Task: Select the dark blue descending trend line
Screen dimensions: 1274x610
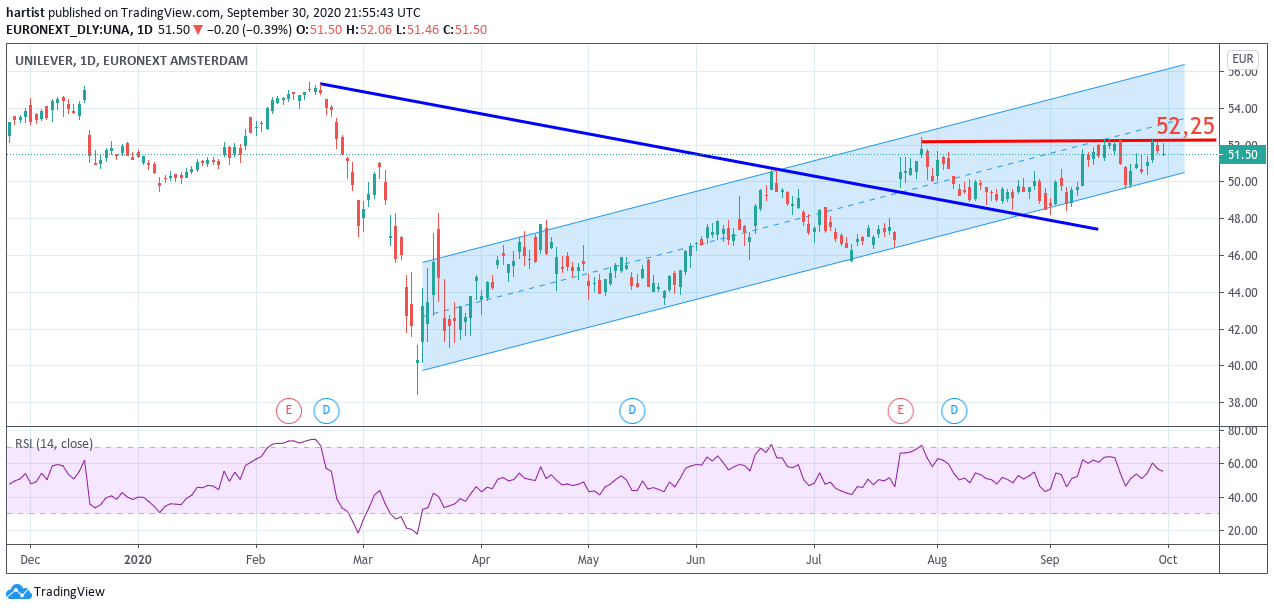Action: tap(709, 156)
